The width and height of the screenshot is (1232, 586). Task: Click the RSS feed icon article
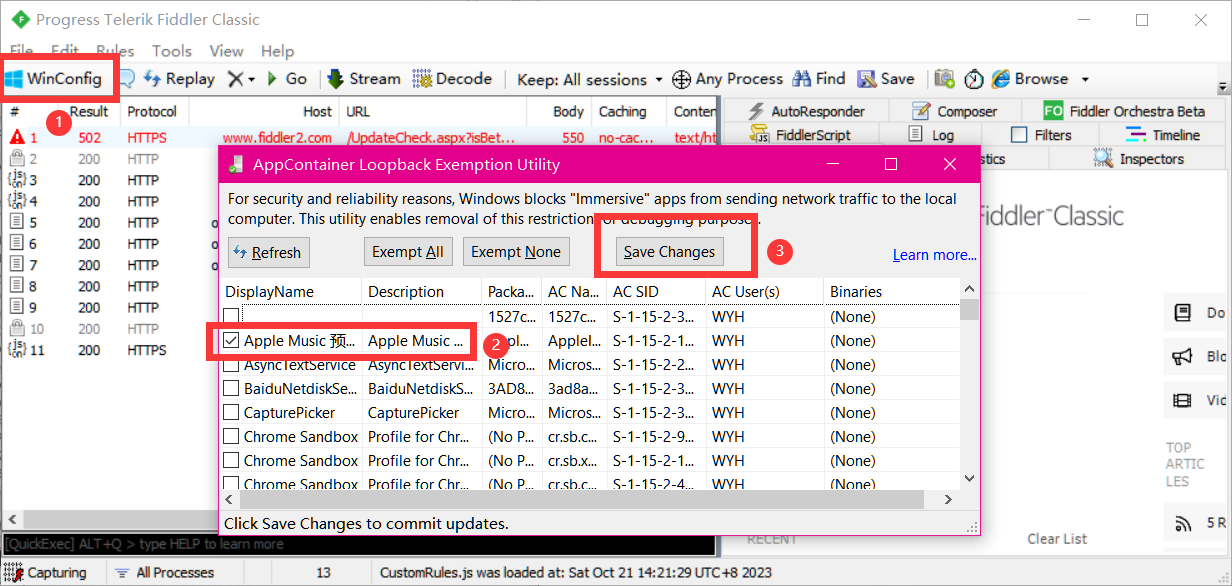1183,523
